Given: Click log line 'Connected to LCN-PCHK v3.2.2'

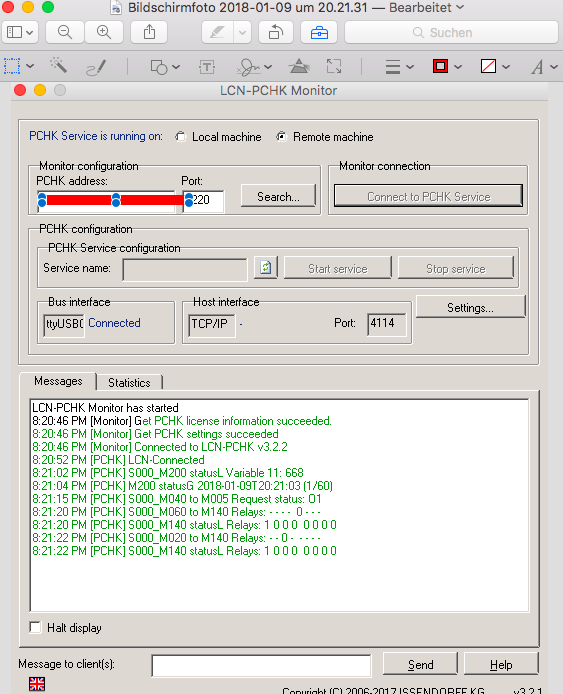Looking at the screenshot, I should point(160,447).
